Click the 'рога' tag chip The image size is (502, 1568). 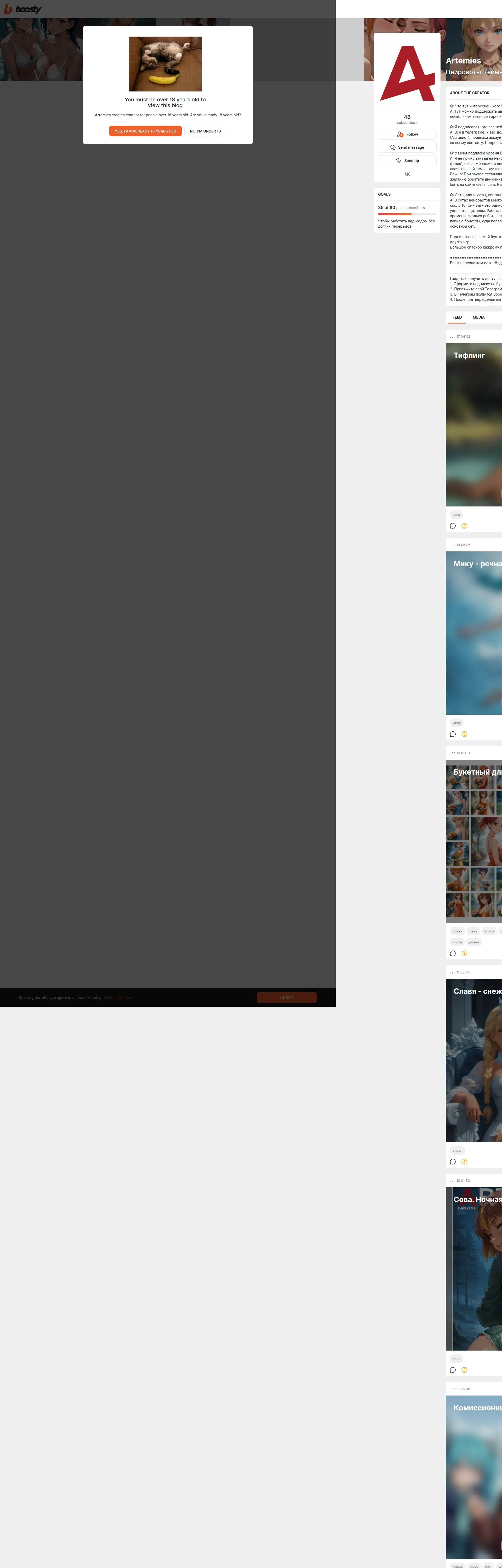(456, 515)
